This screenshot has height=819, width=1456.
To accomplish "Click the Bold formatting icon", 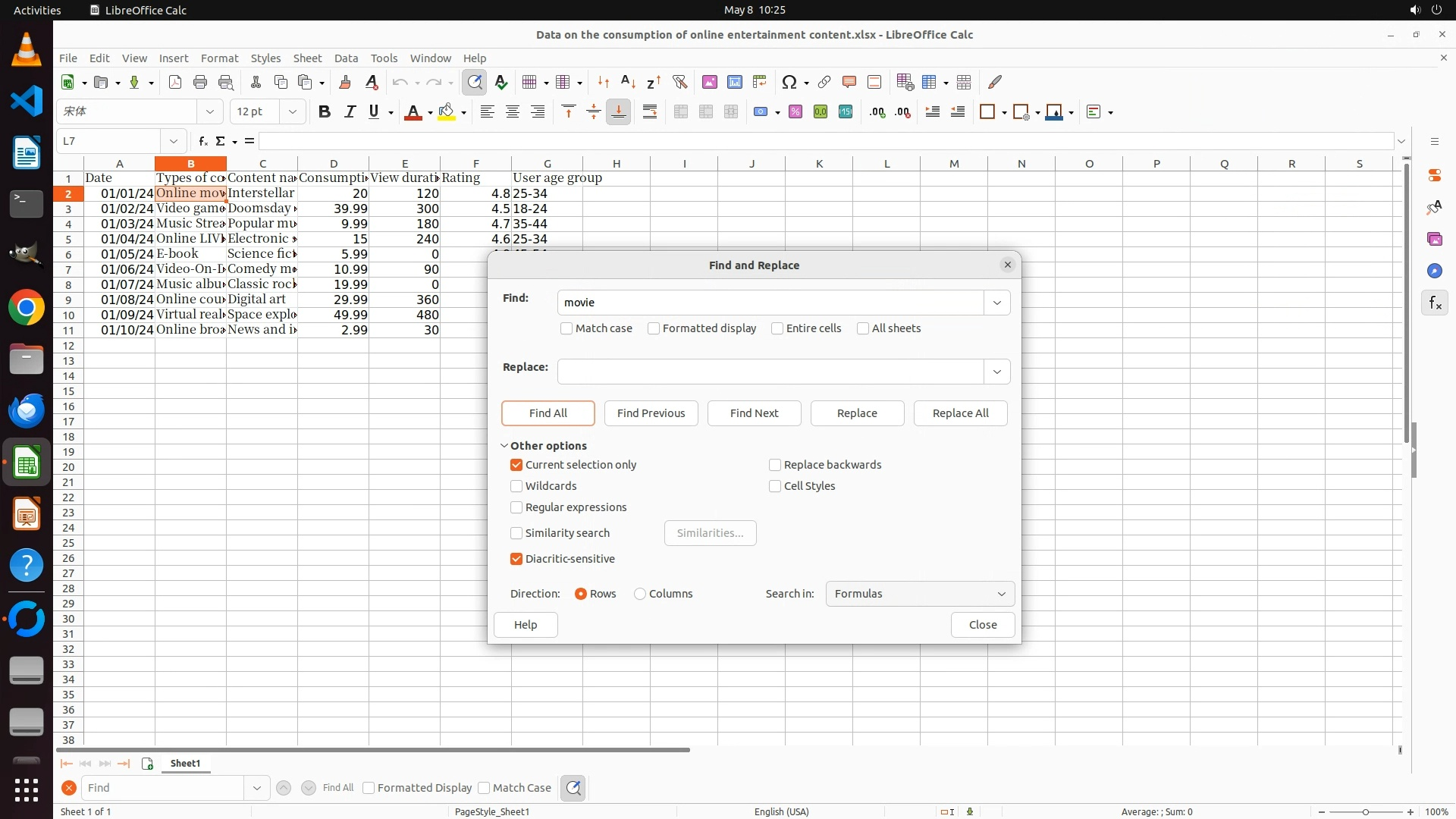I will point(325,112).
